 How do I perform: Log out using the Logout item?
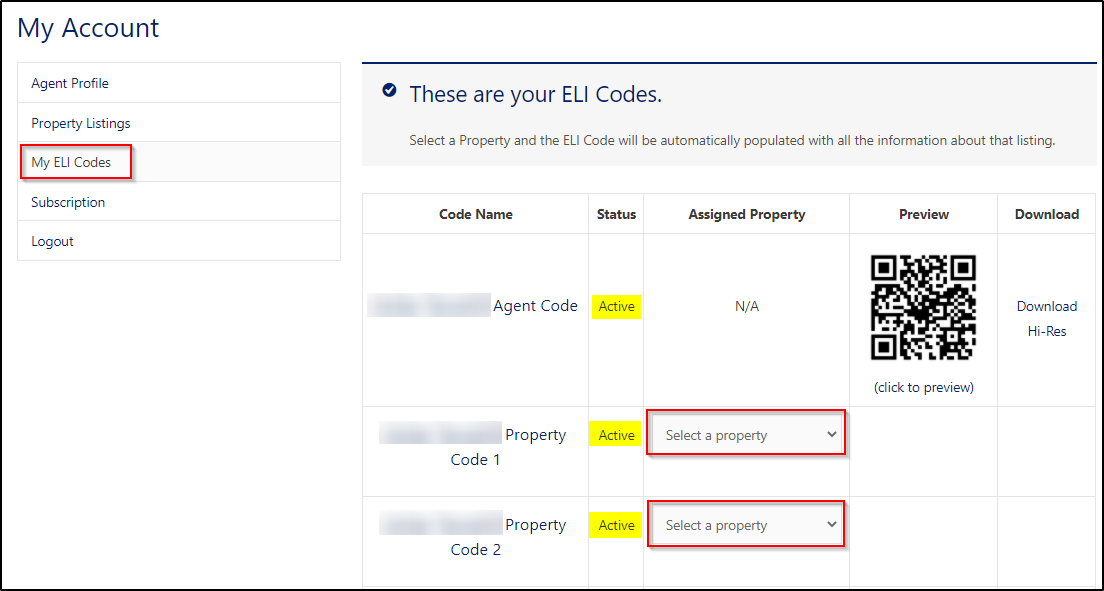coord(52,241)
